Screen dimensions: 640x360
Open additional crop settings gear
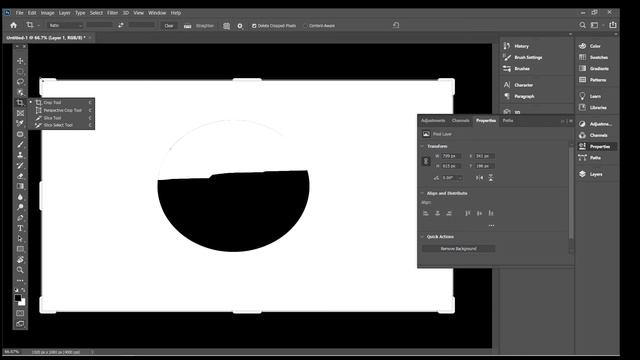(x=240, y=26)
